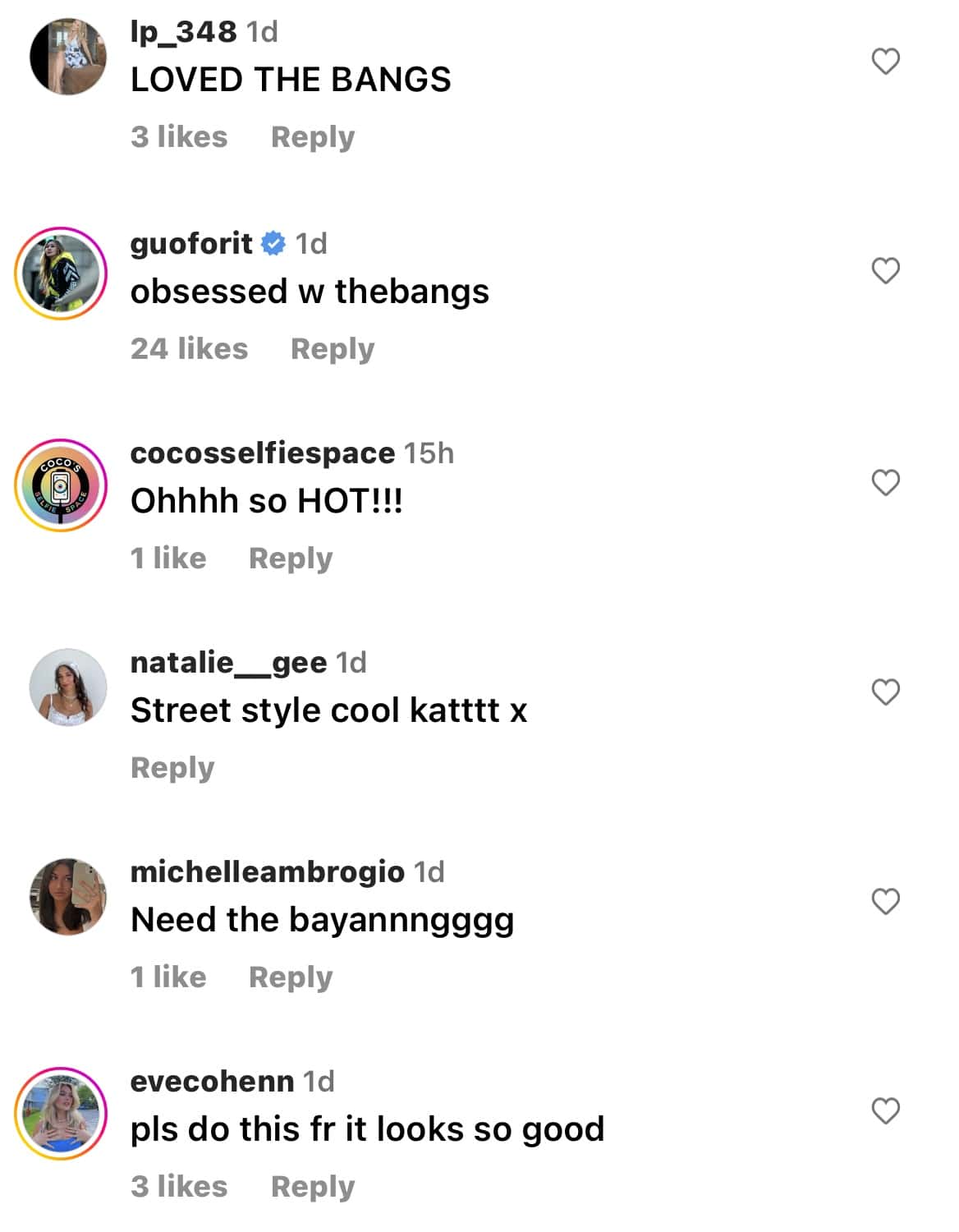Reply to lp_348's comment
Viewport: 959px width, 1232px height.
click(x=312, y=137)
